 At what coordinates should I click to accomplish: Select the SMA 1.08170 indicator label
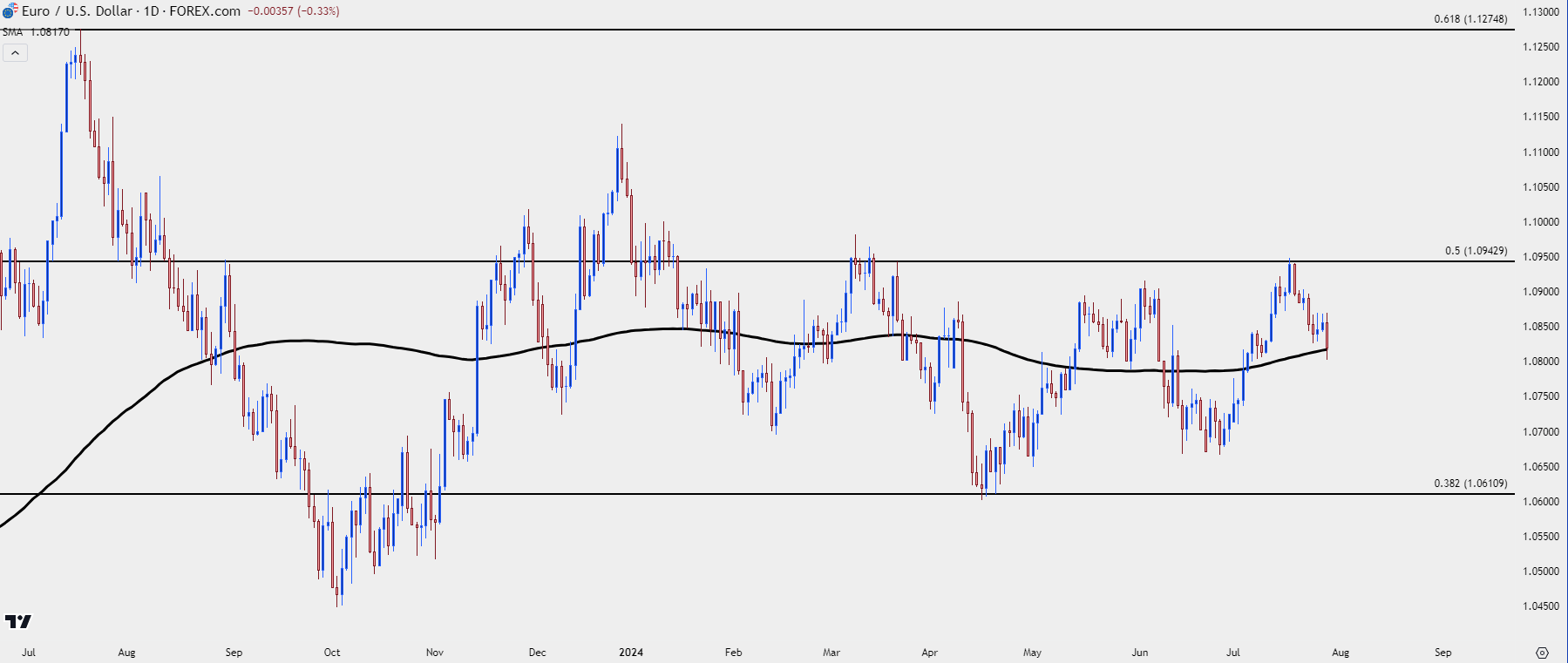[x=36, y=32]
